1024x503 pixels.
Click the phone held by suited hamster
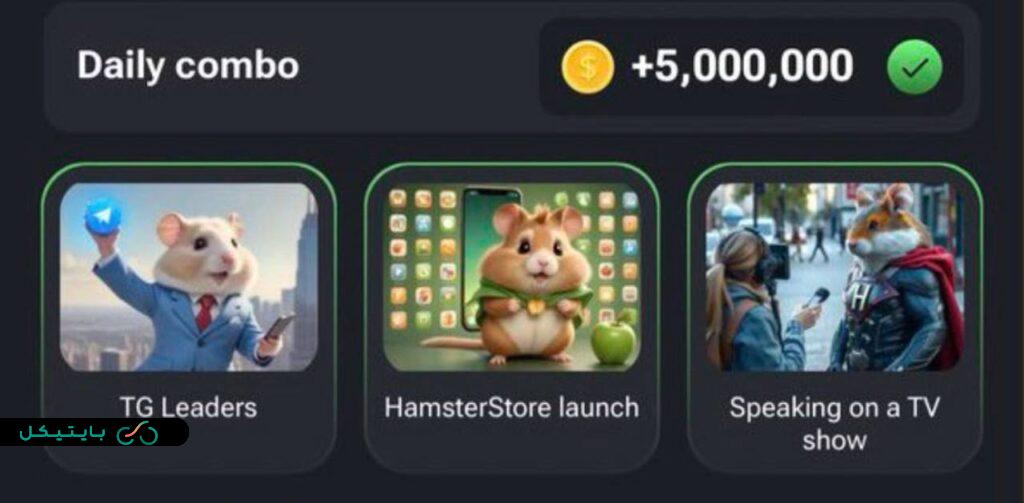[280, 326]
